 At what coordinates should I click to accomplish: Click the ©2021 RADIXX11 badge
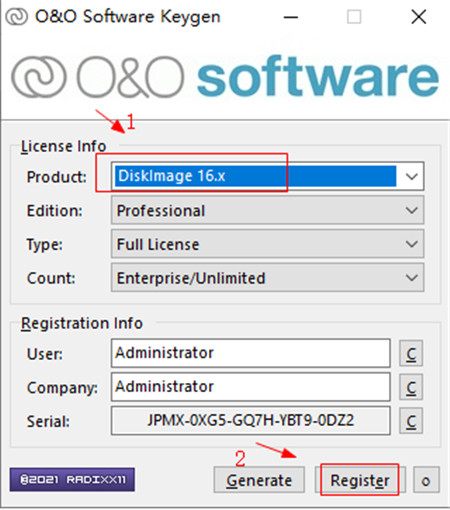[x=72, y=480]
